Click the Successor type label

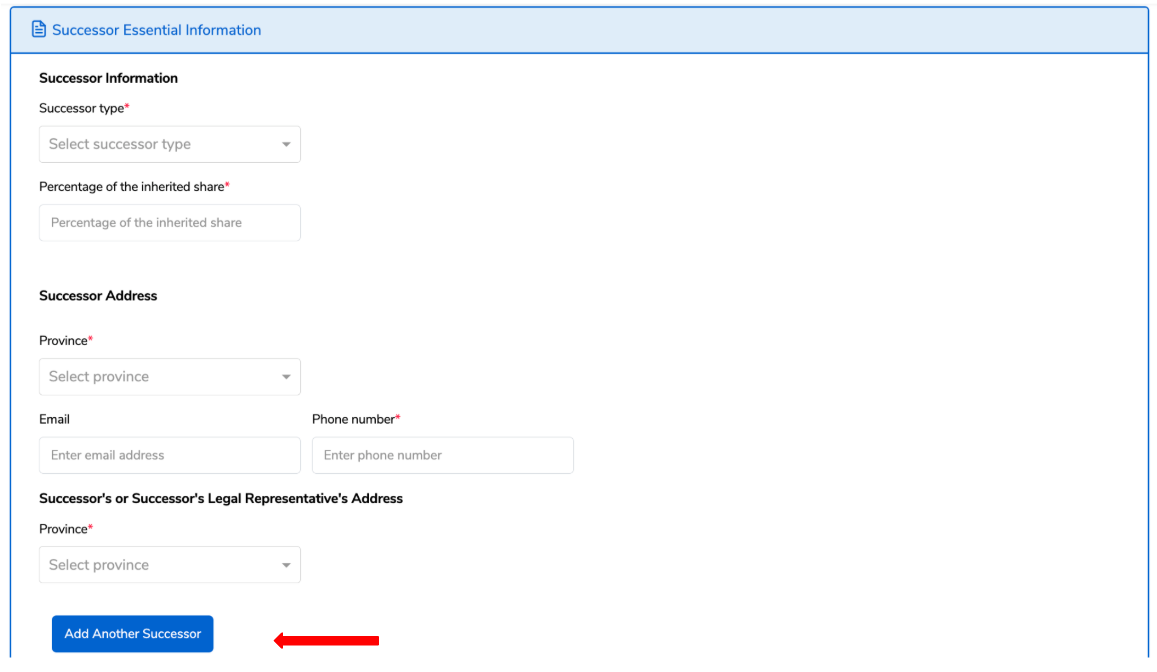(x=84, y=108)
